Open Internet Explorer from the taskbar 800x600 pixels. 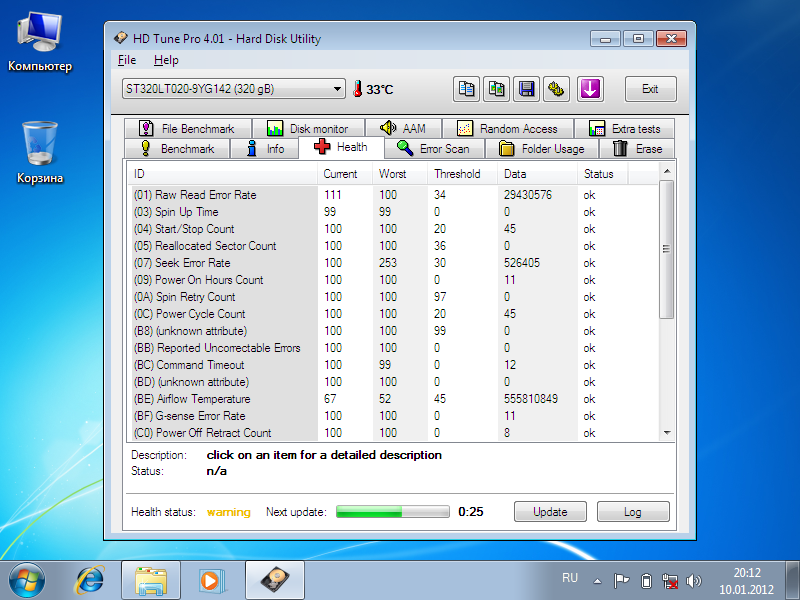(91, 579)
